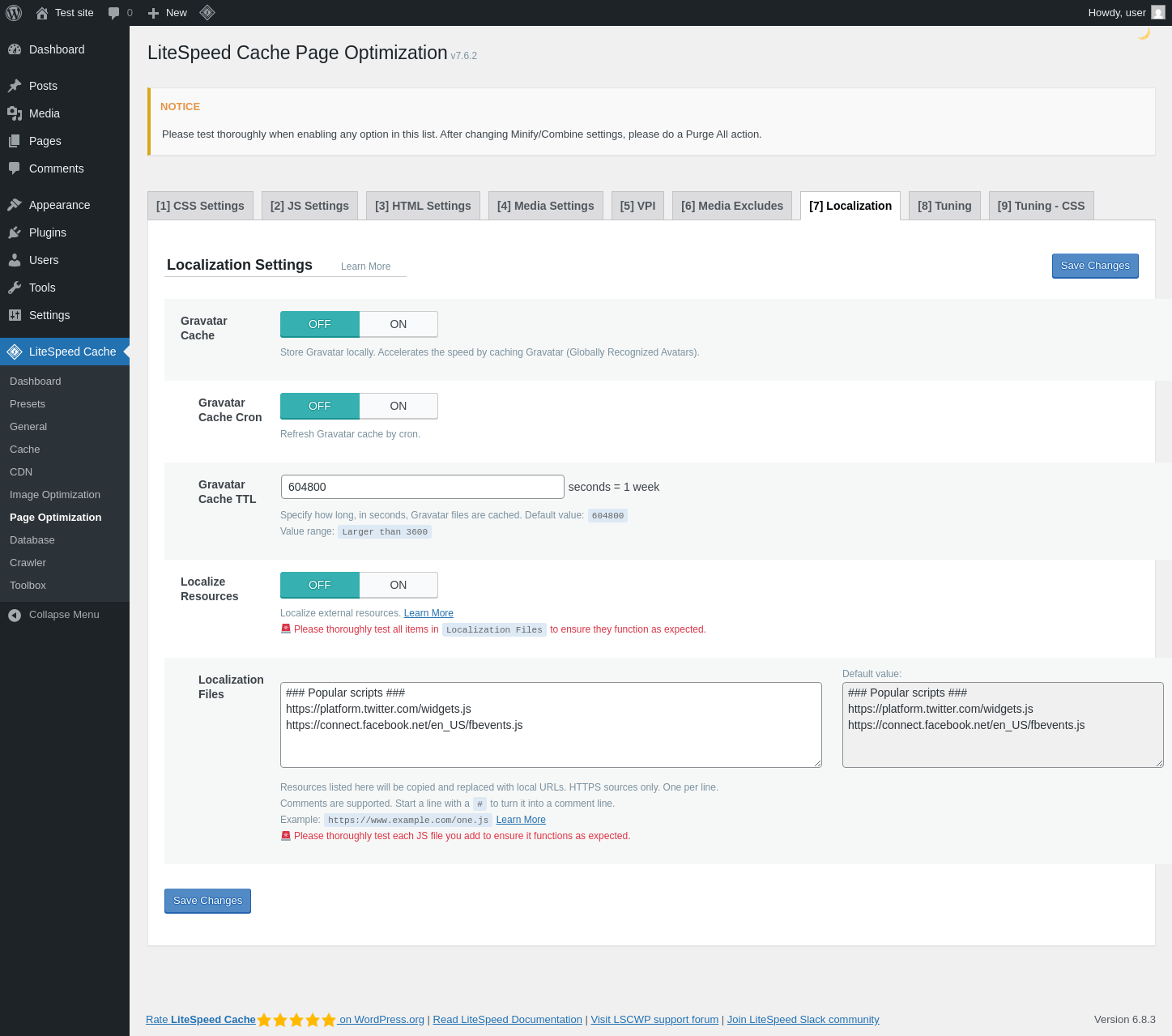Click the Media icon in sidebar

[15, 113]
